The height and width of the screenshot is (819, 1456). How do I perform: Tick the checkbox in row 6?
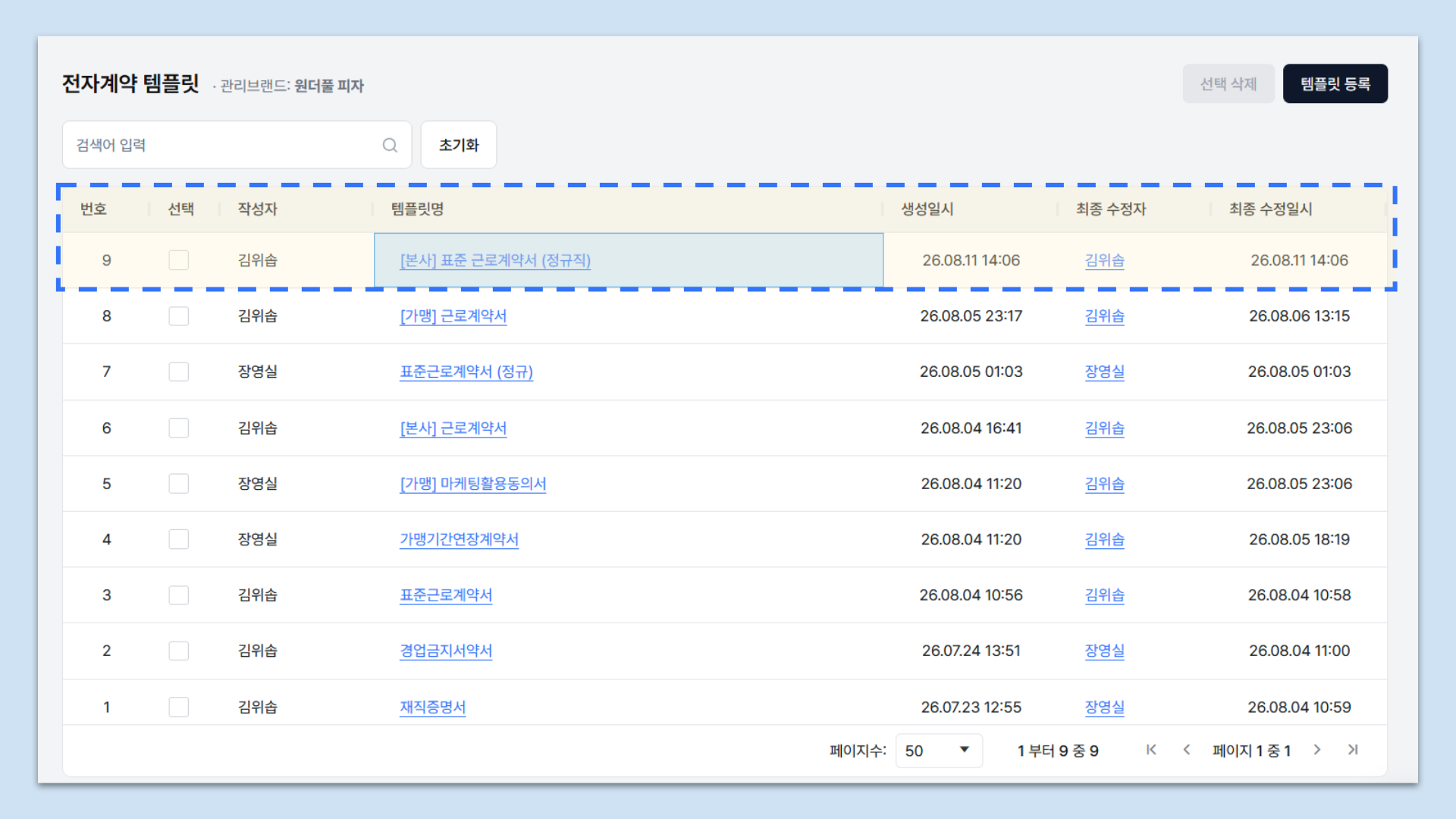click(179, 428)
